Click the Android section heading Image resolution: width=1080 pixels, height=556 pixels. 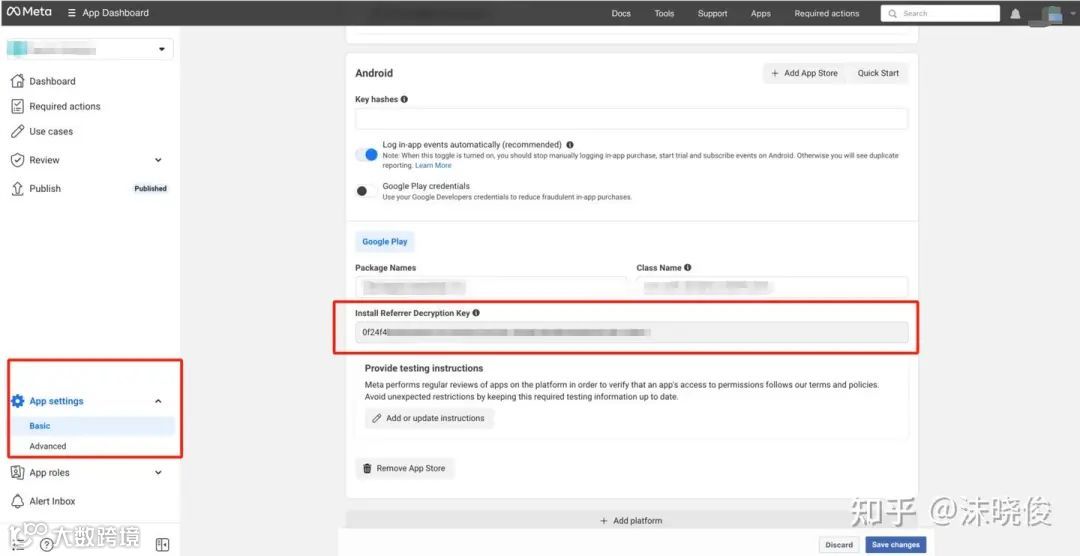click(374, 73)
